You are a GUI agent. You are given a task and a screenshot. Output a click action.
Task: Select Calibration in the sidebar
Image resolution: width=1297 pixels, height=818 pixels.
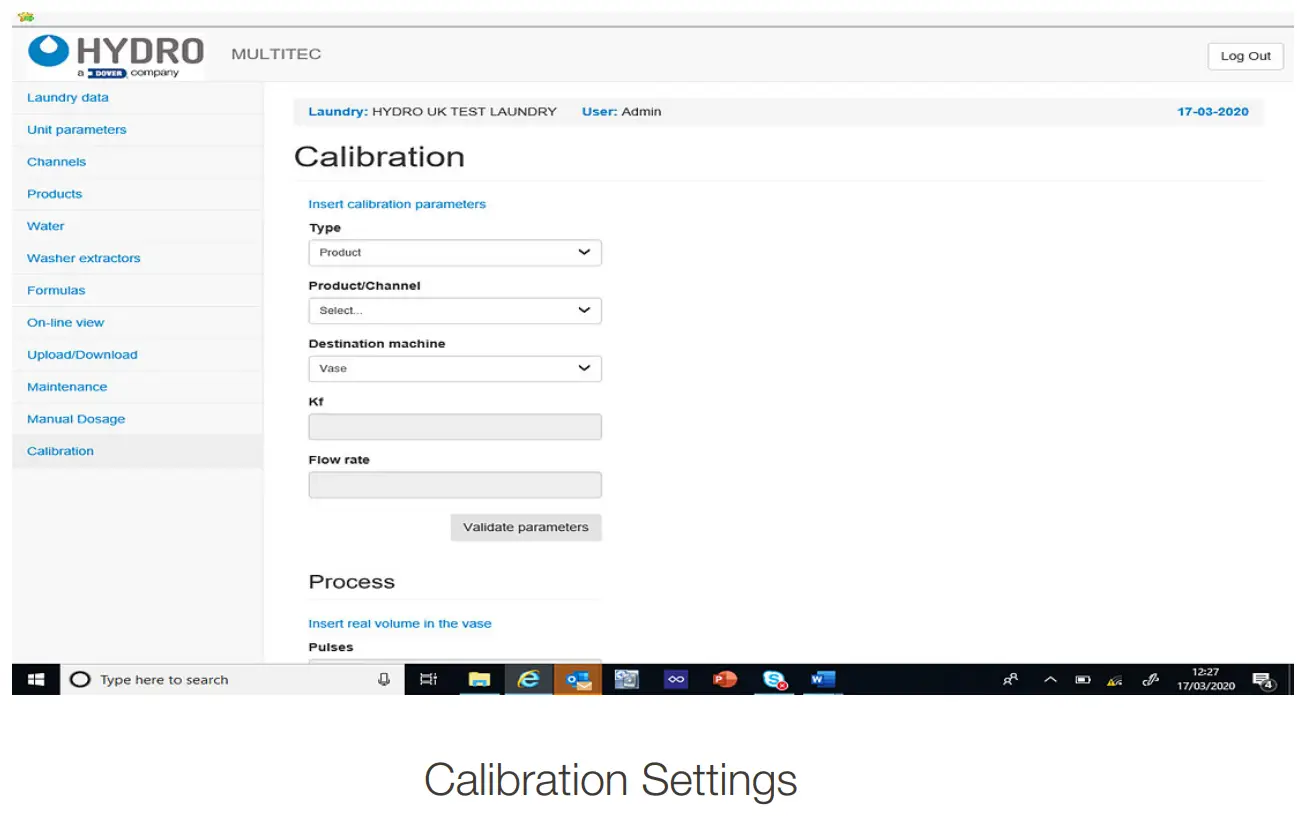point(60,451)
